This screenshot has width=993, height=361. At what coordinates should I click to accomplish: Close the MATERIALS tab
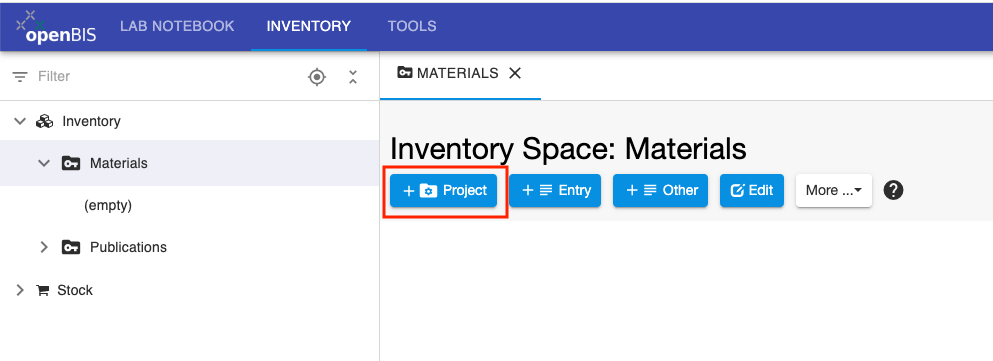(515, 73)
